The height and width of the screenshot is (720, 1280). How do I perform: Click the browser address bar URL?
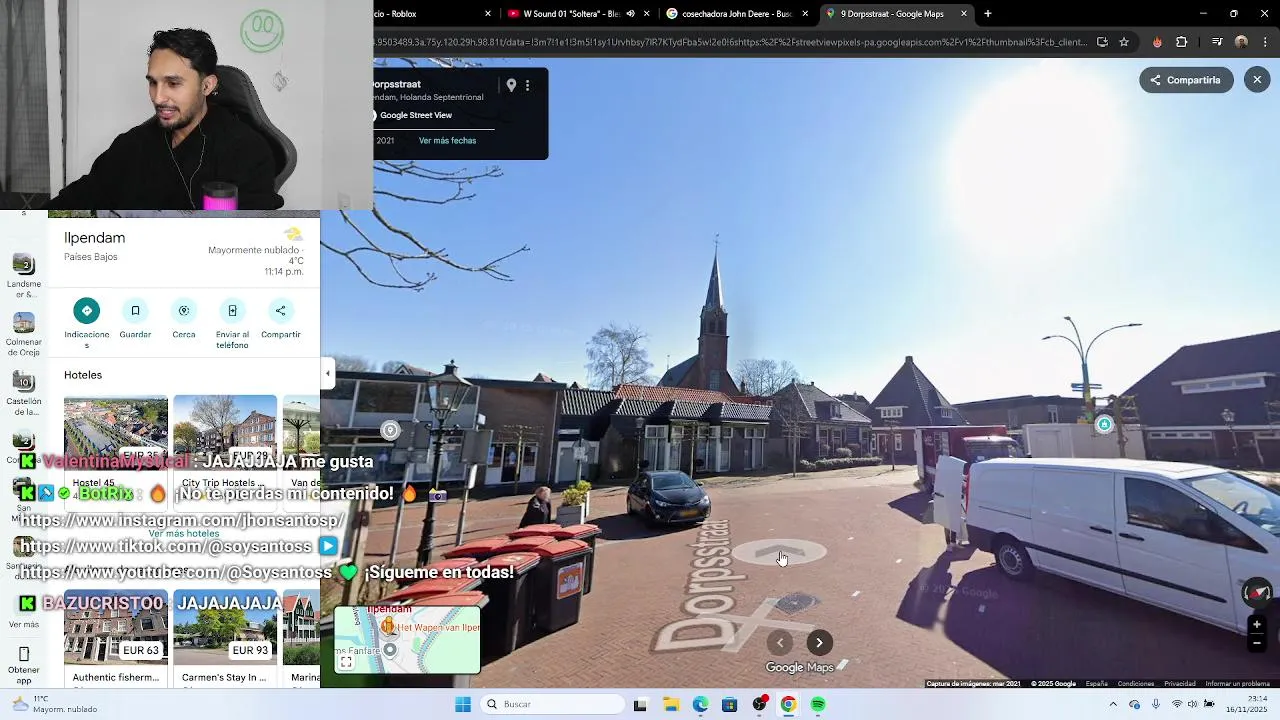pos(730,42)
